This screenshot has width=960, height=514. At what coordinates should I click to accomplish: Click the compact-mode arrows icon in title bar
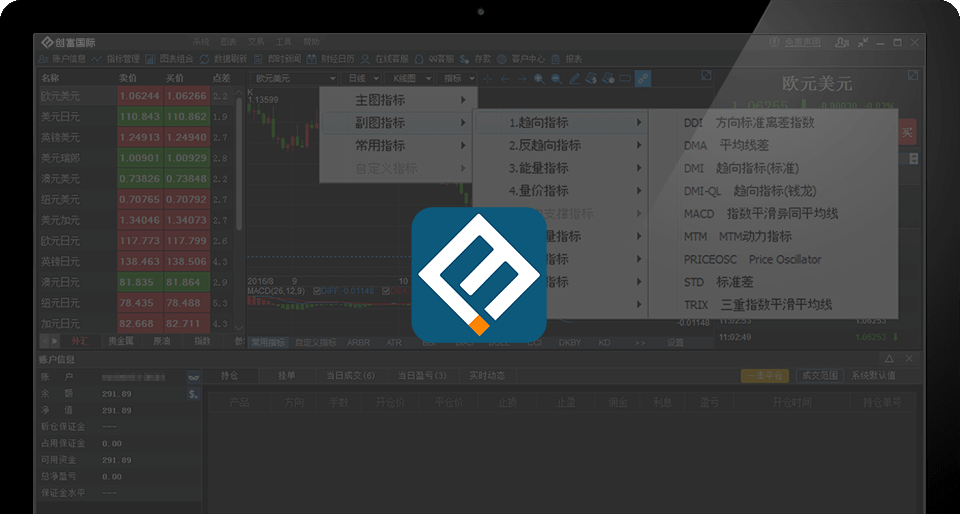coord(863,42)
